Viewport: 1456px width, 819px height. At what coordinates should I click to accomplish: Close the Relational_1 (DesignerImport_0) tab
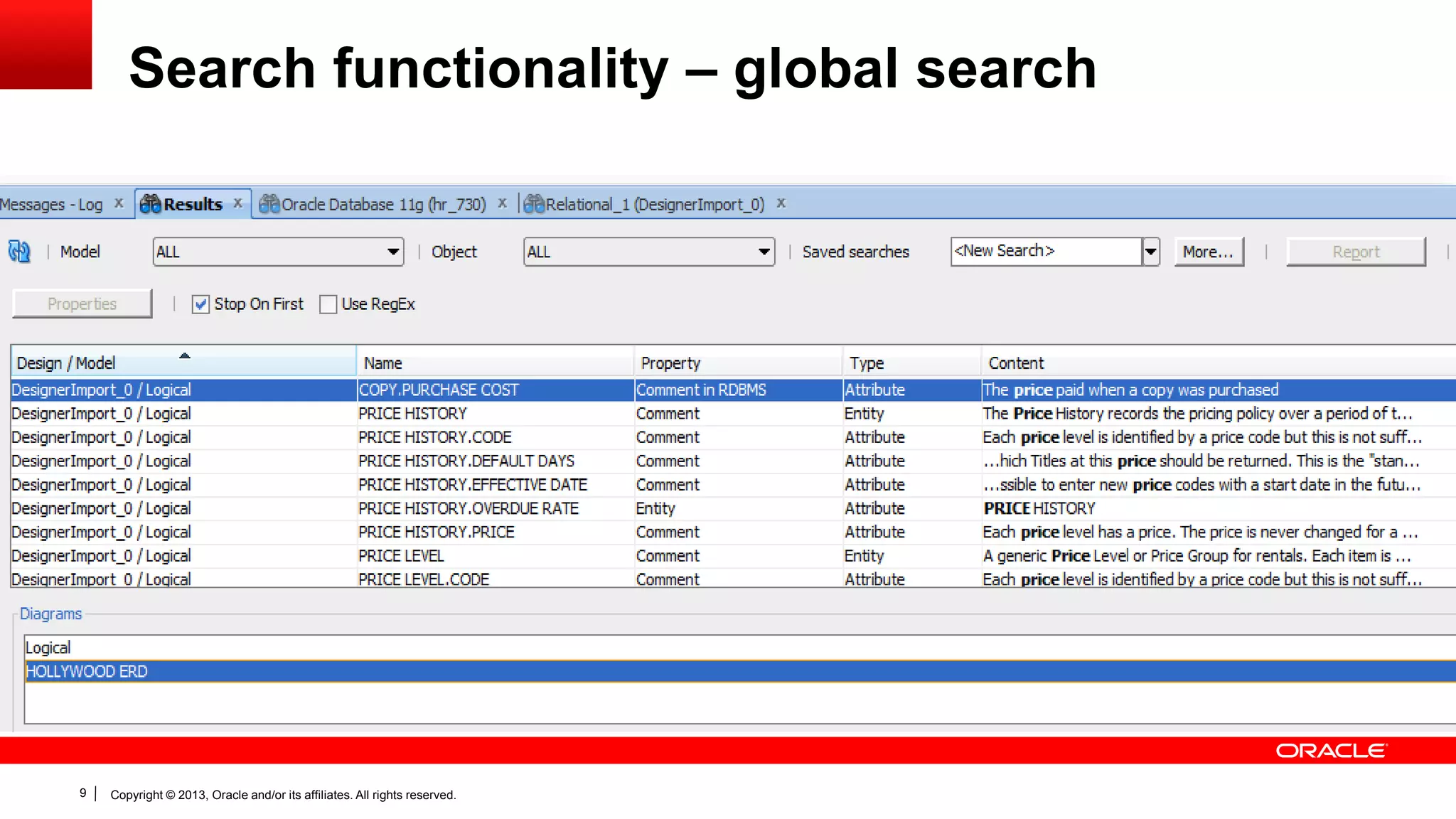(x=781, y=203)
